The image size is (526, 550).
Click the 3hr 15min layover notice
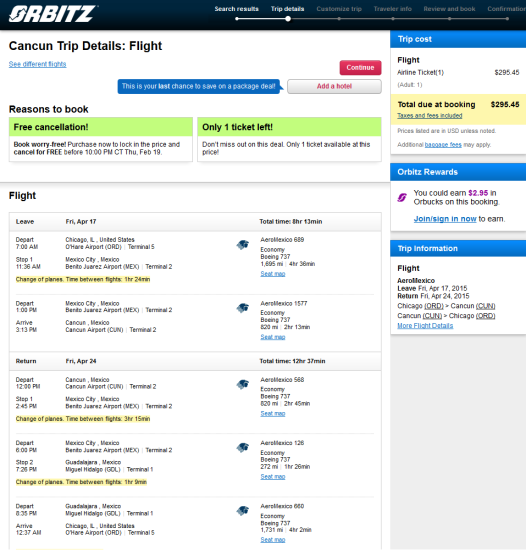click(83, 419)
